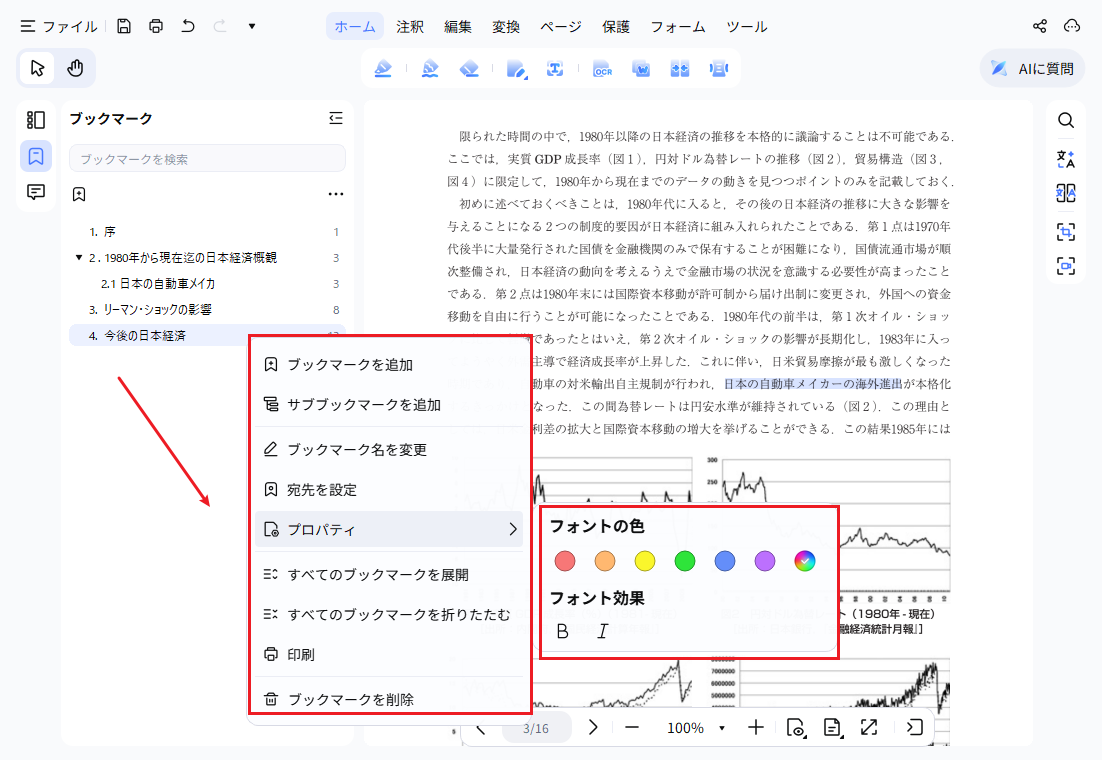Switch to the 編集 tab
The height and width of the screenshot is (760, 1102).
click(x=458, y=27)
